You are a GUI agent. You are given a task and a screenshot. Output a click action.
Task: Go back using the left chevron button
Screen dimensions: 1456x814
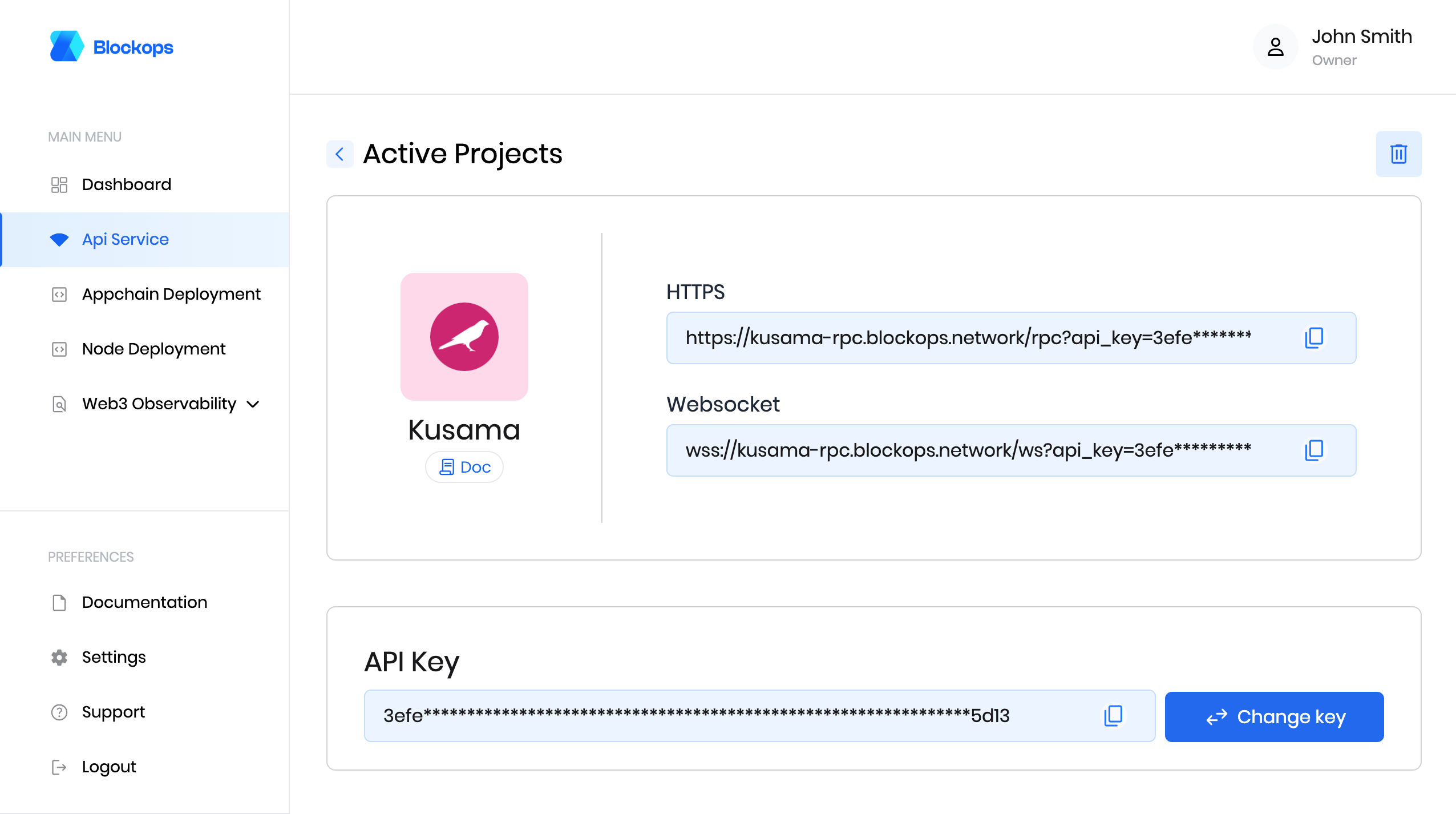[340, 154]
